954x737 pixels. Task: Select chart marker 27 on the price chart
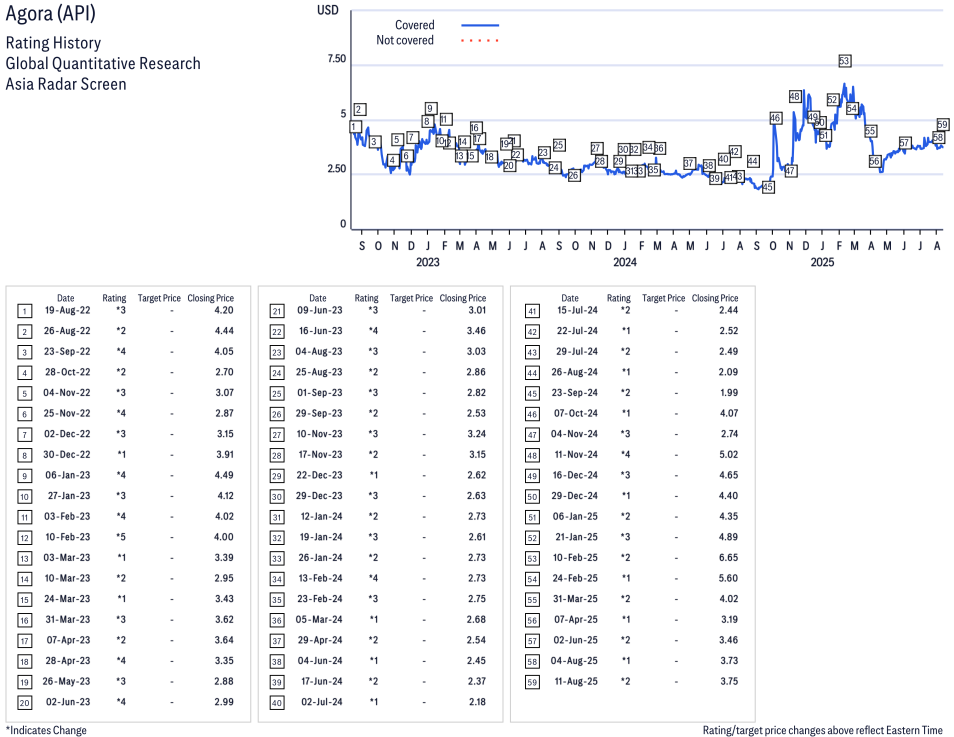(x=596, y=148)
